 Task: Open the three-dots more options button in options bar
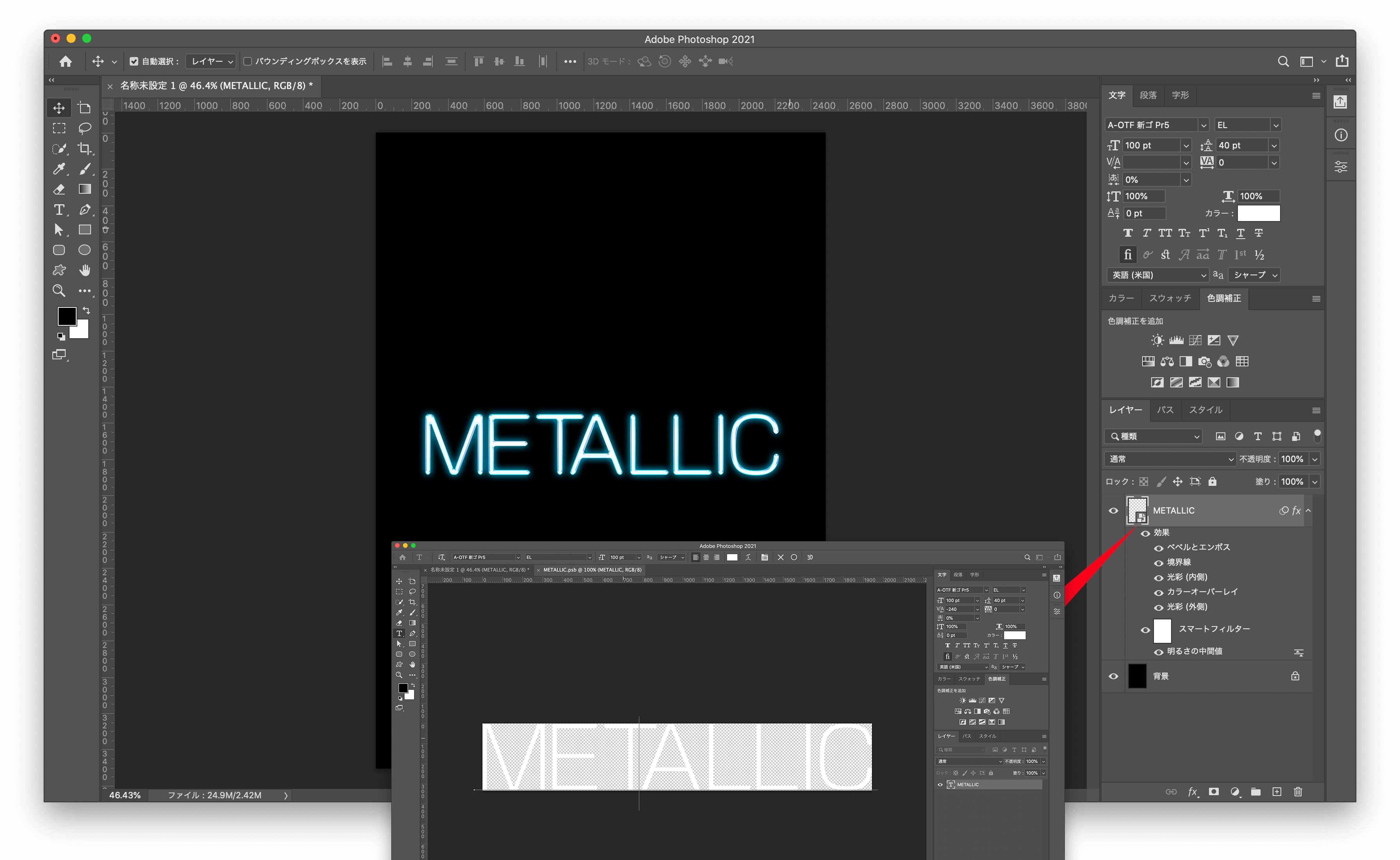tap(570, 61)
